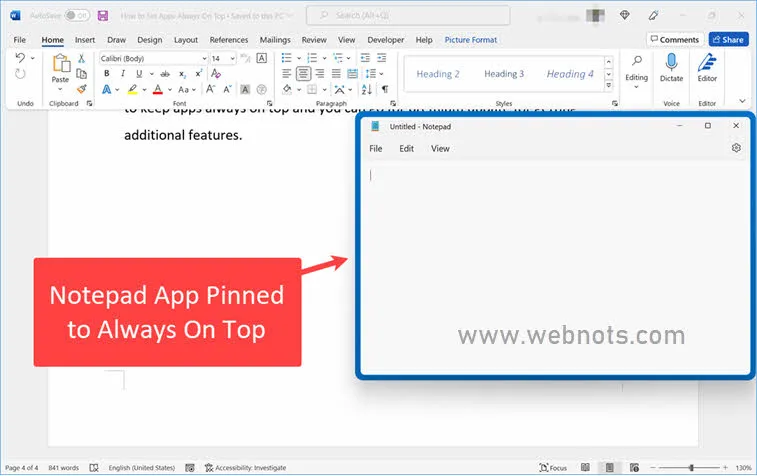The image size is (757, 476).
Task: Apply the Heading 4 style
Action: pyautogui.click(x=570, y=74)
